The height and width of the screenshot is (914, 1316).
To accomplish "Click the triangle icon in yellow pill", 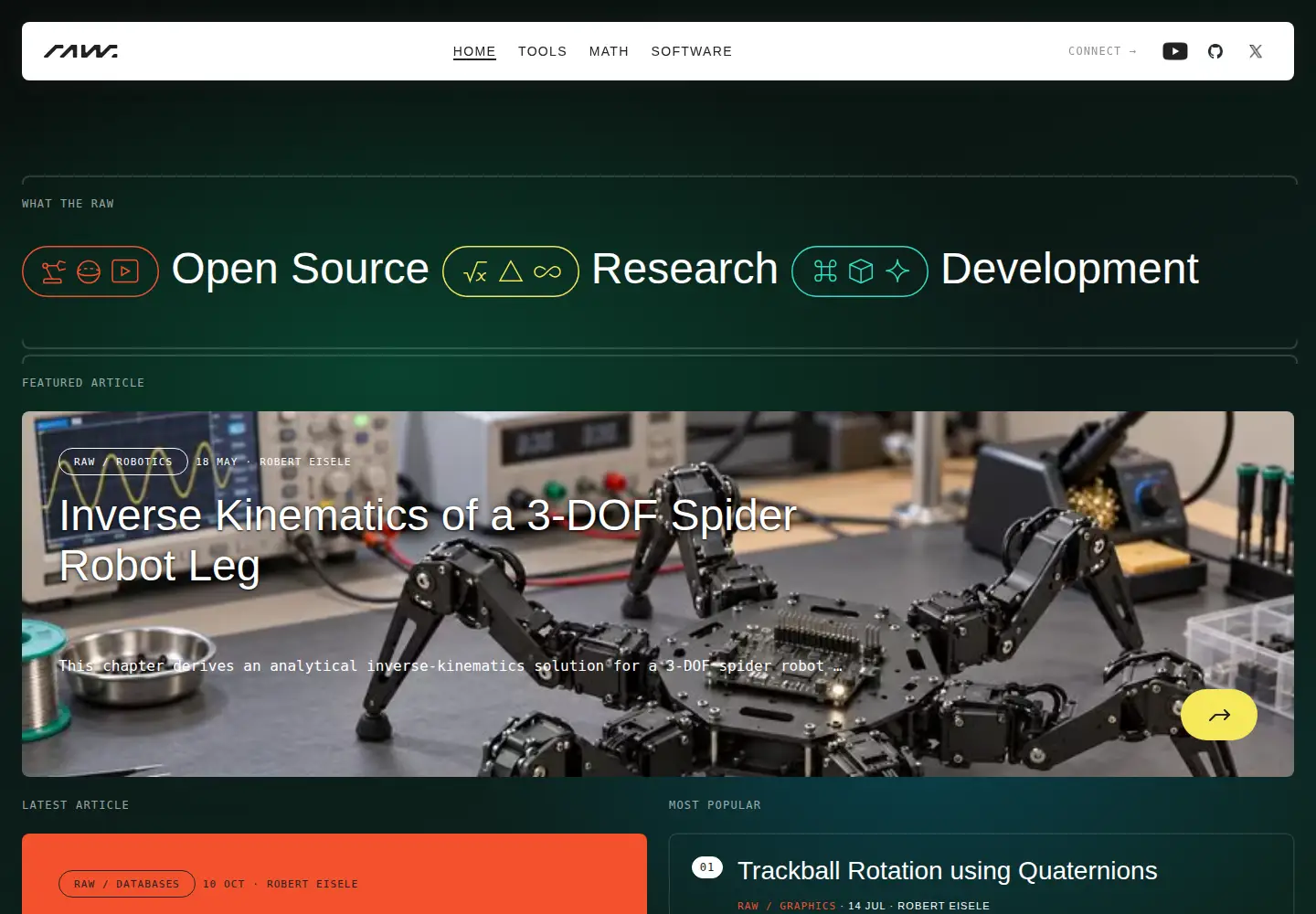I will tap(511, 271).
